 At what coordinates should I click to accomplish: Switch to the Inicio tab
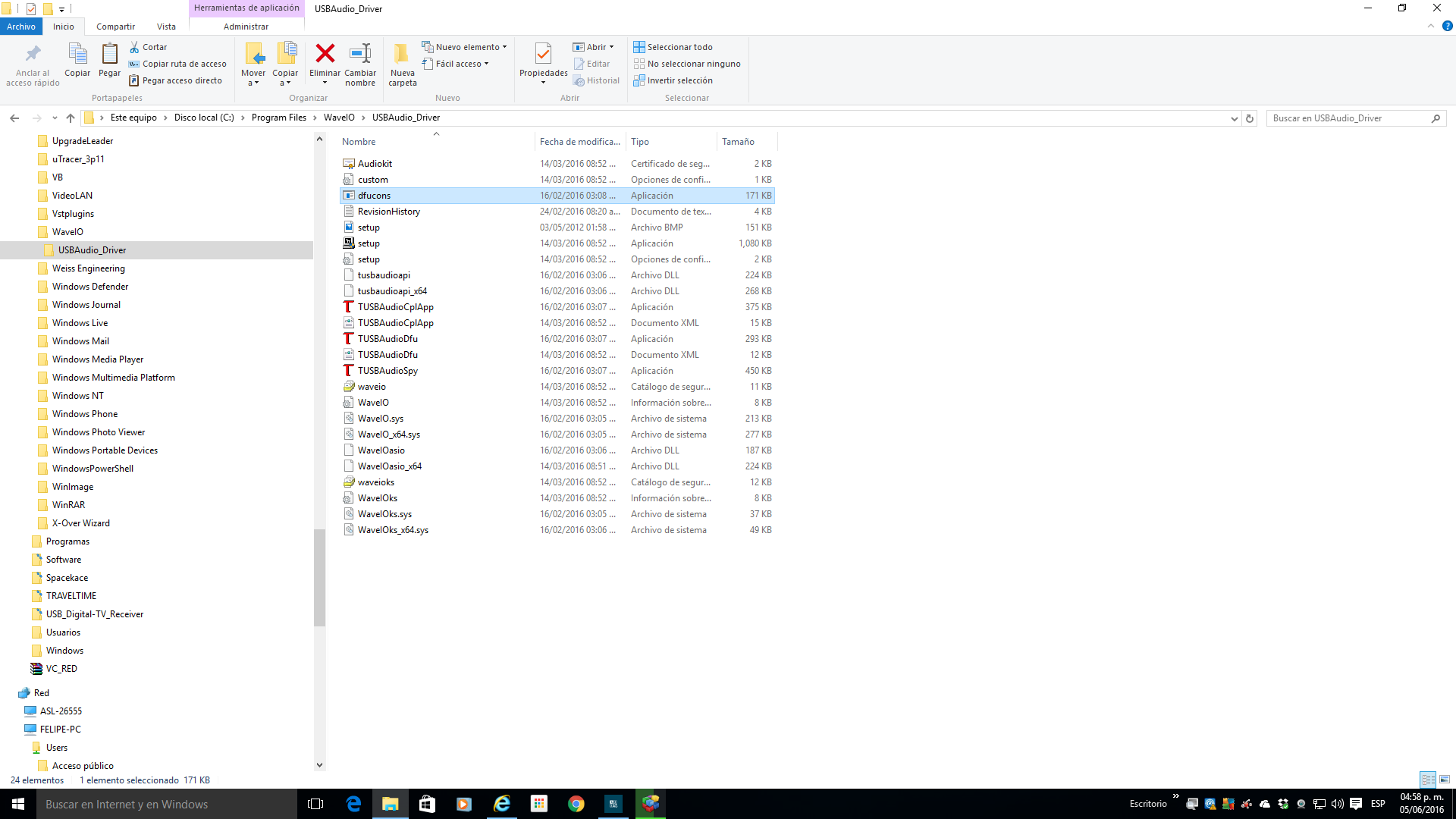64,27
